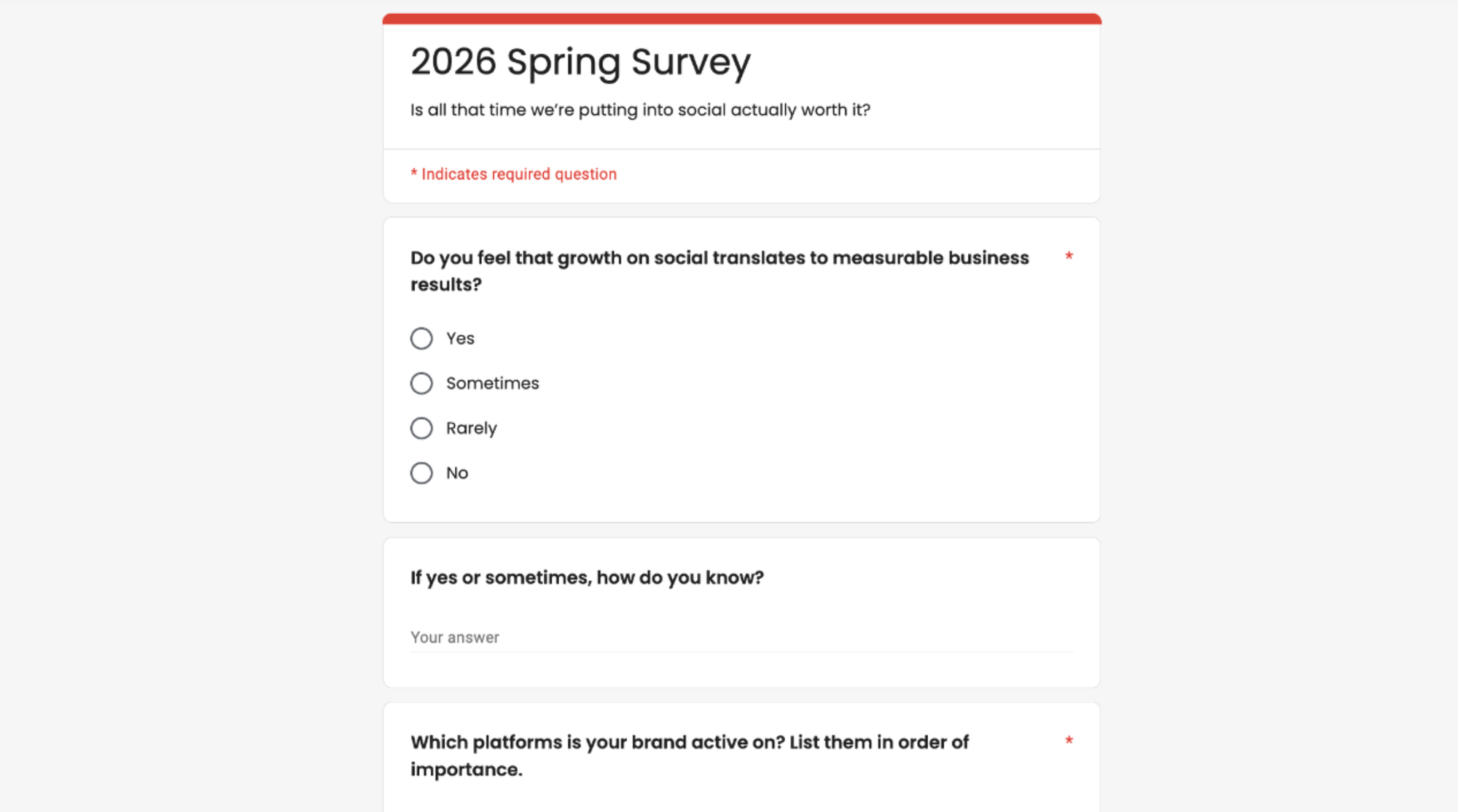Screen dimensions: 1458x812
Task: Choose the "Sometimes" radio button circle
Action: click(421, 383)
